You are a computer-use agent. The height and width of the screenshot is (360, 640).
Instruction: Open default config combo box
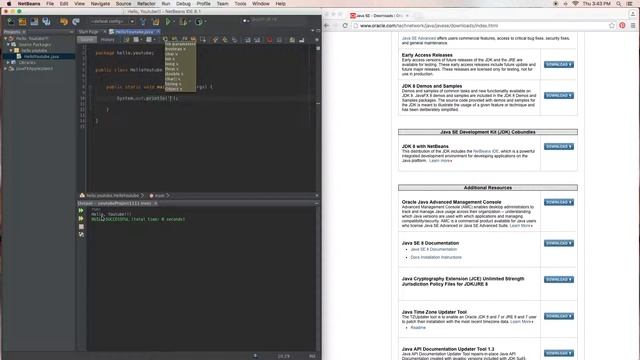[112, 21]
